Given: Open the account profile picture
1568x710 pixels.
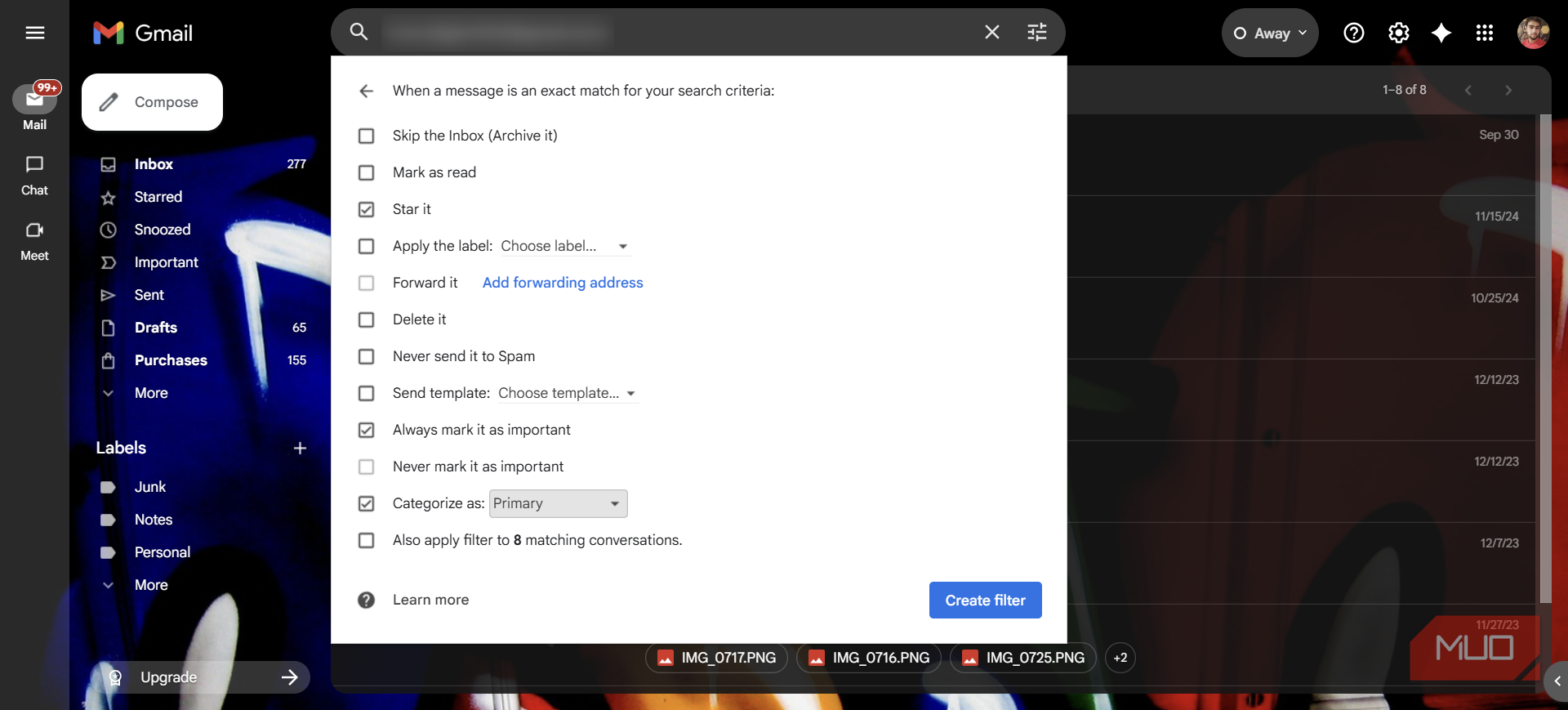Looking at the screenshot, I should pyautogui.click(x=1533, y=33).
